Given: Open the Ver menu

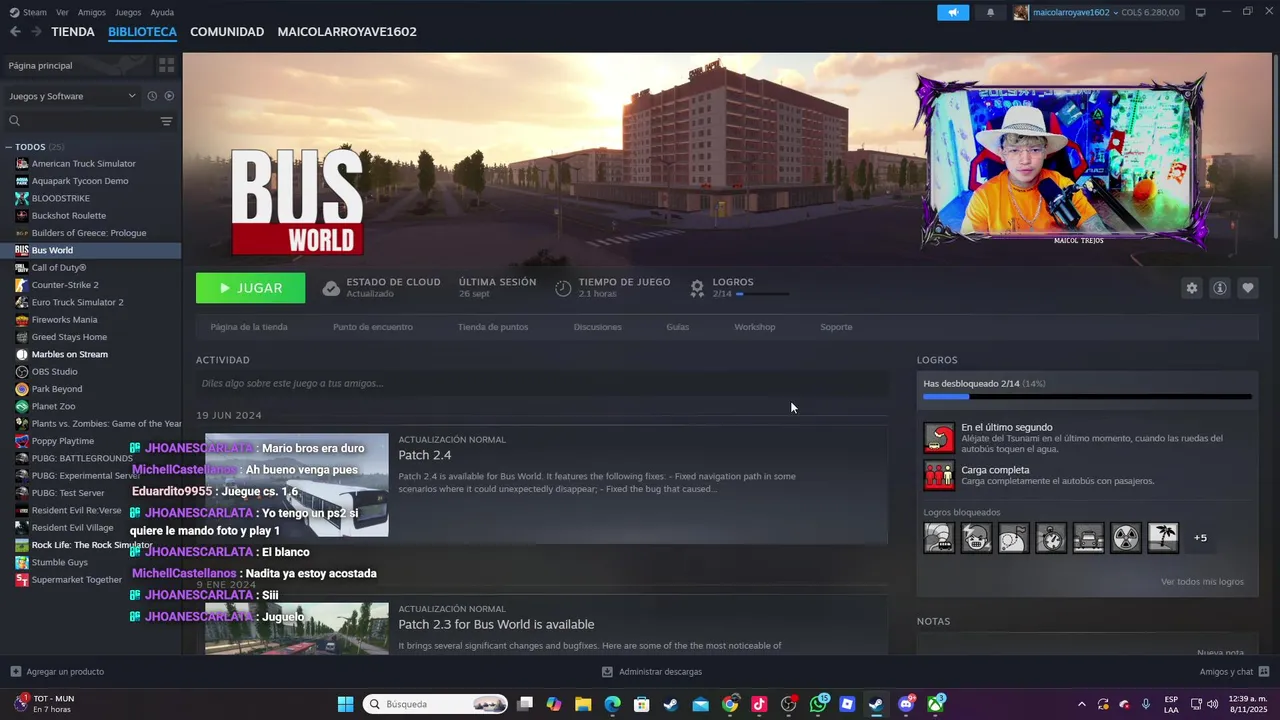Looking at the screenshot, I should tap(62, 12).
